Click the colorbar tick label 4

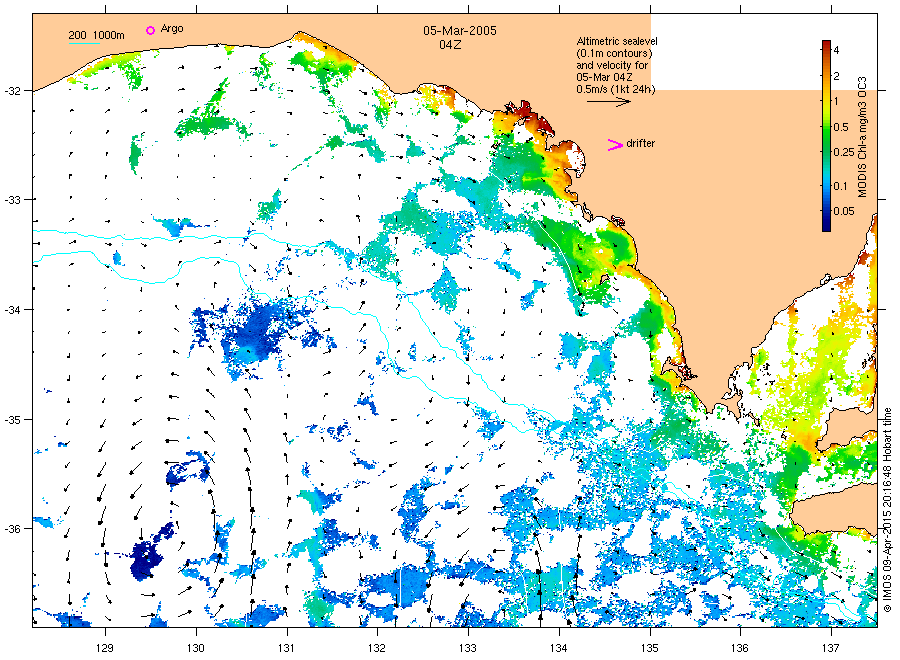click(x=836, y=51)
